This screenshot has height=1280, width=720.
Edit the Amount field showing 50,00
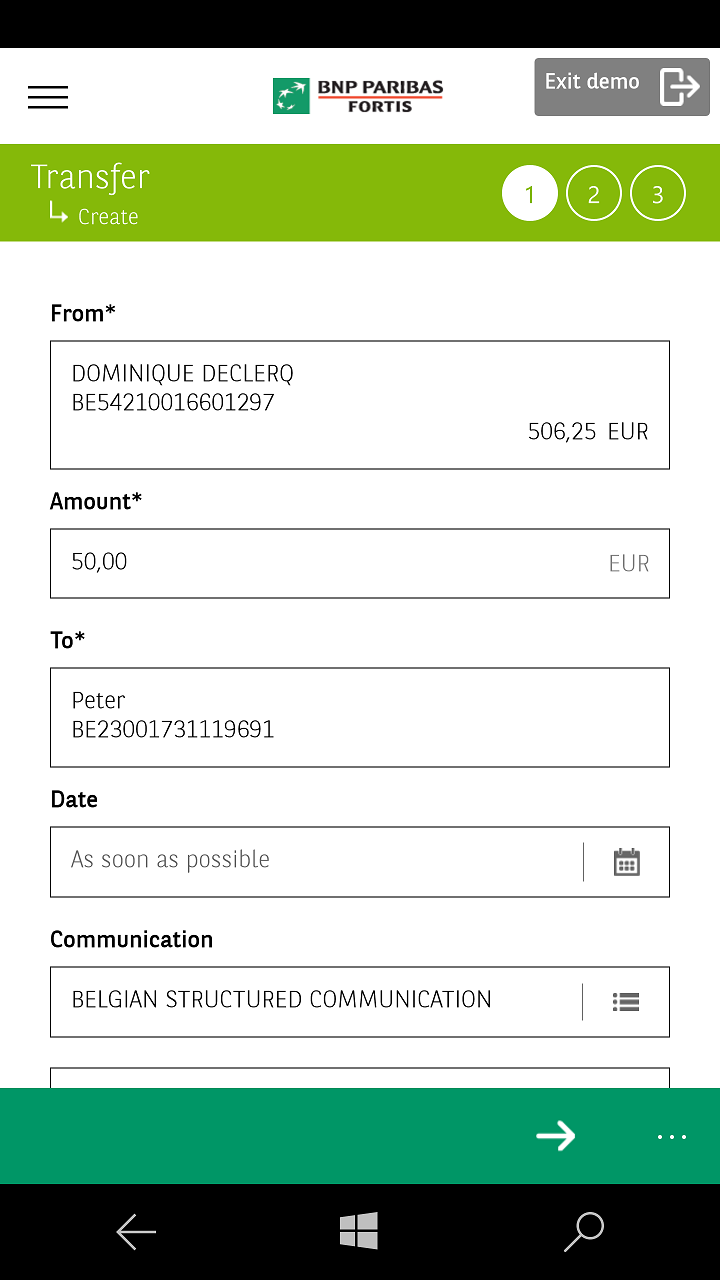[x=330, y=563]
